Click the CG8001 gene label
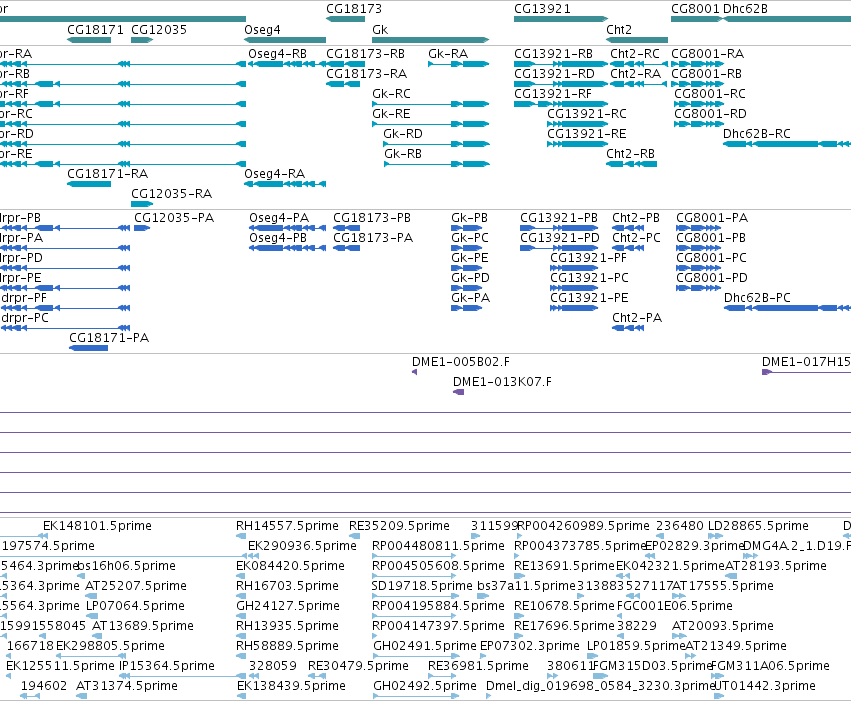This screenshot has width=851, height=701. pos(695,9)
